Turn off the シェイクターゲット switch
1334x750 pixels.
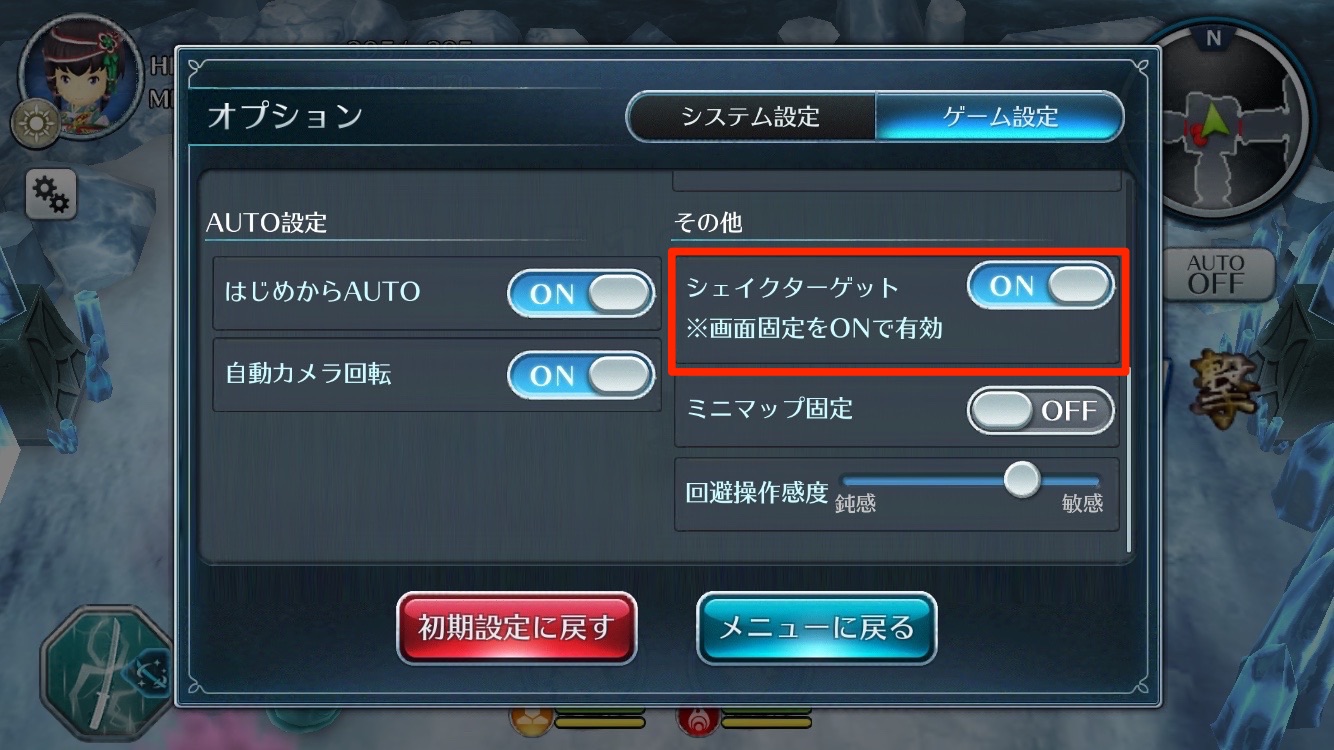tap(1041, 286)
